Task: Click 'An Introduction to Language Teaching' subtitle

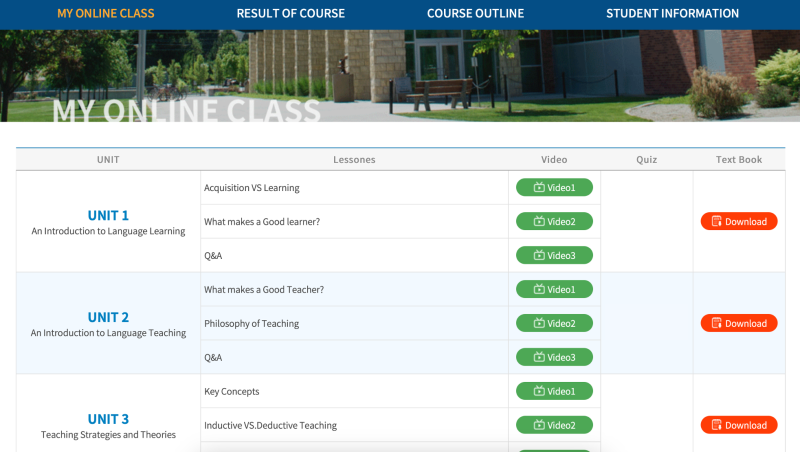Action: point(108,333)
